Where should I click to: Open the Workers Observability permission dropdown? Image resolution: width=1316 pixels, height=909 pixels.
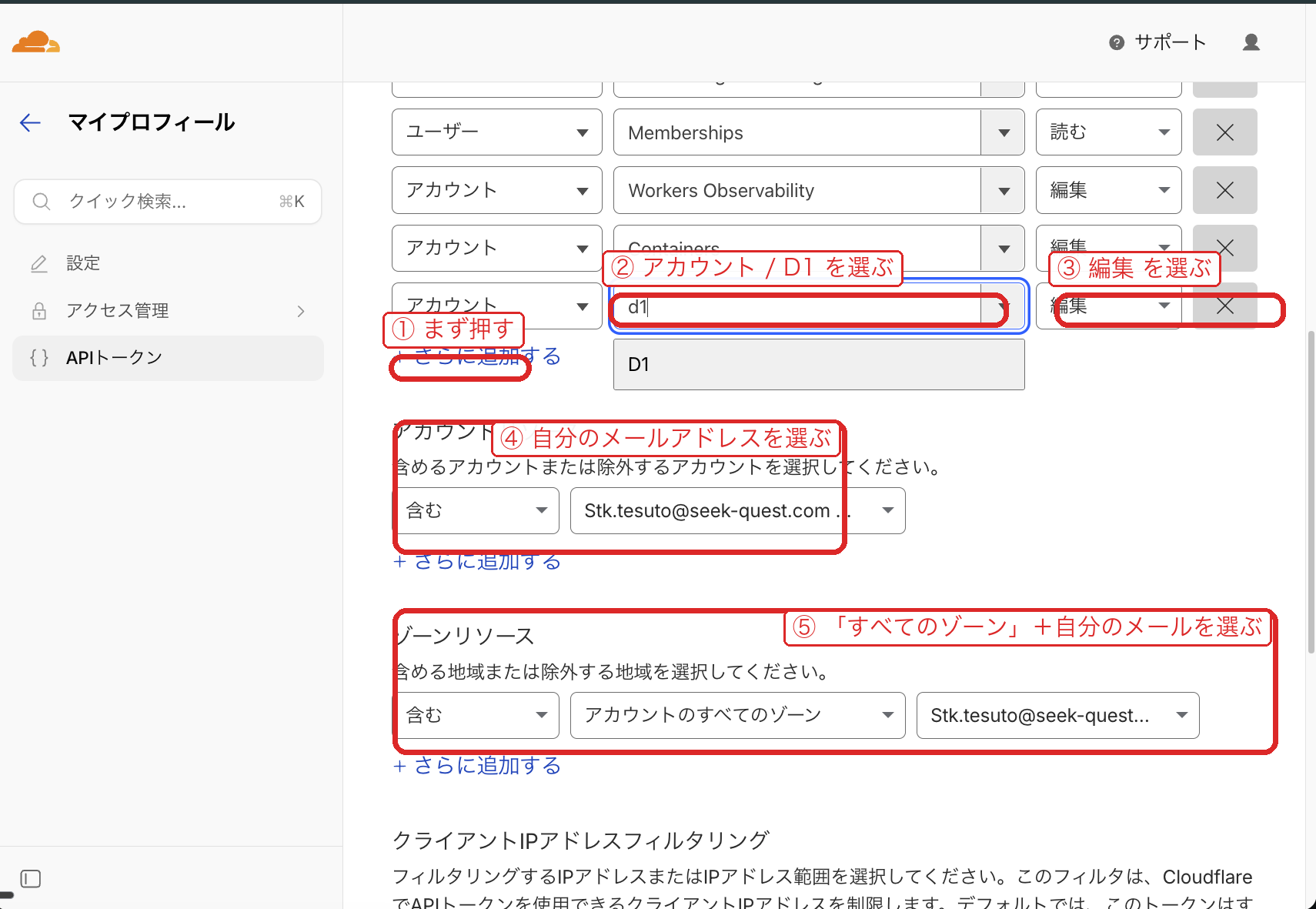pyautogui.click(x=818, y=190)
